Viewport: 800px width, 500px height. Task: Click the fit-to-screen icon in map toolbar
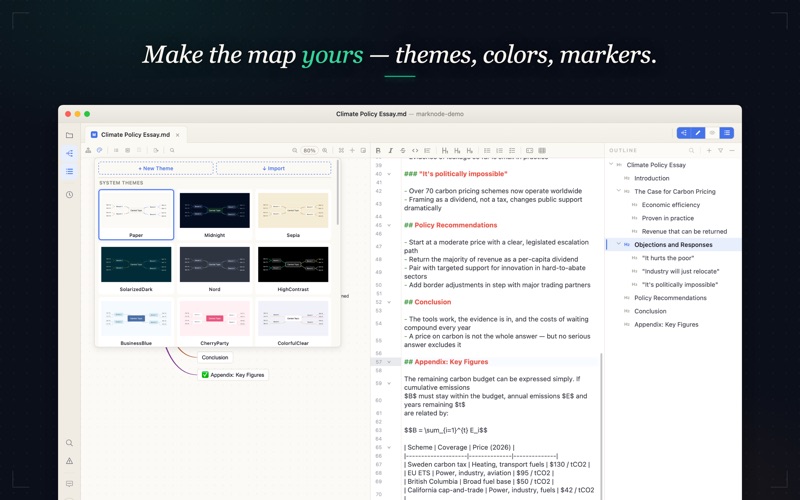tap(341, 151)
